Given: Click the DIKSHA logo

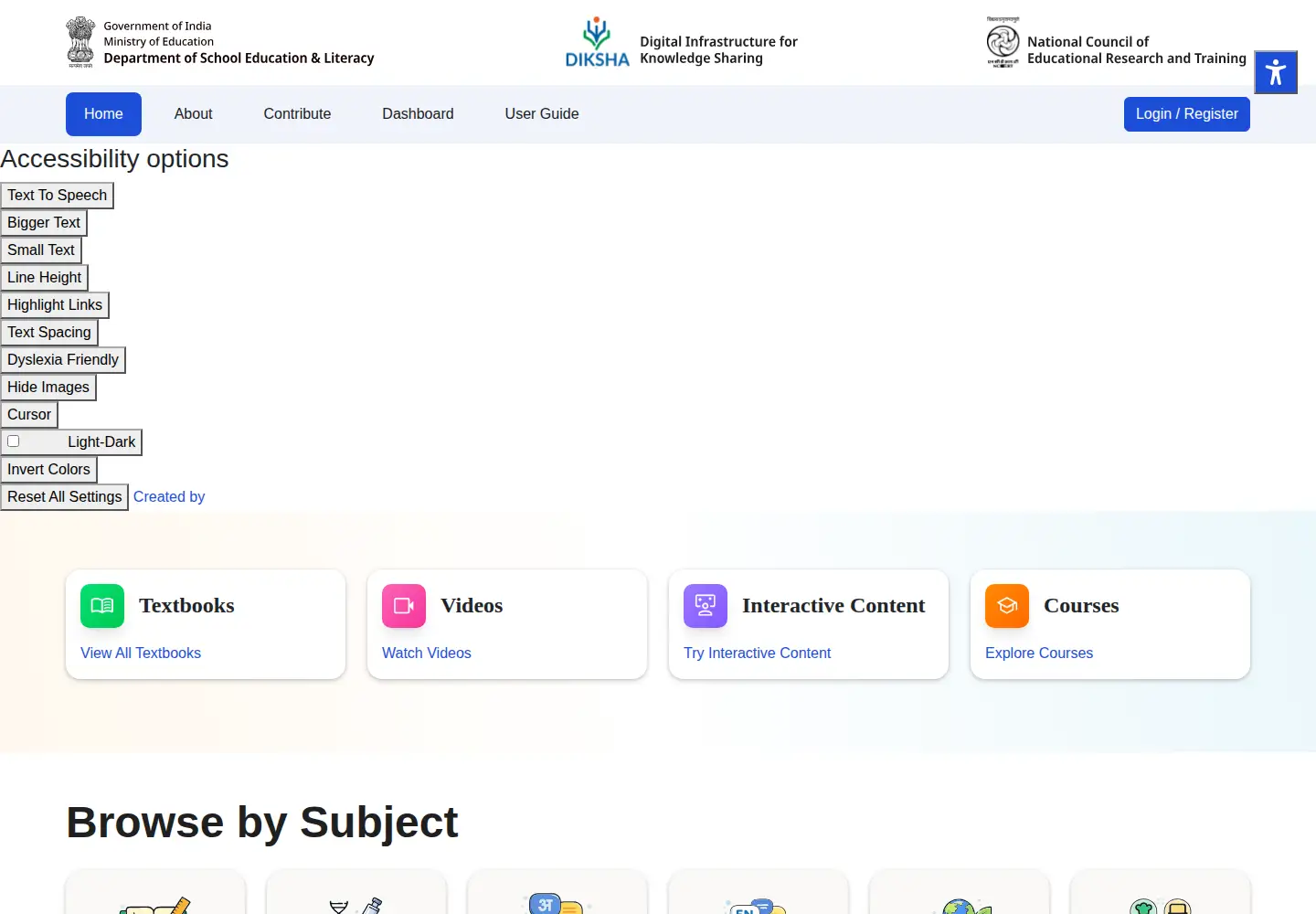Looking at the screenshot, I should (x=597, y=42).
